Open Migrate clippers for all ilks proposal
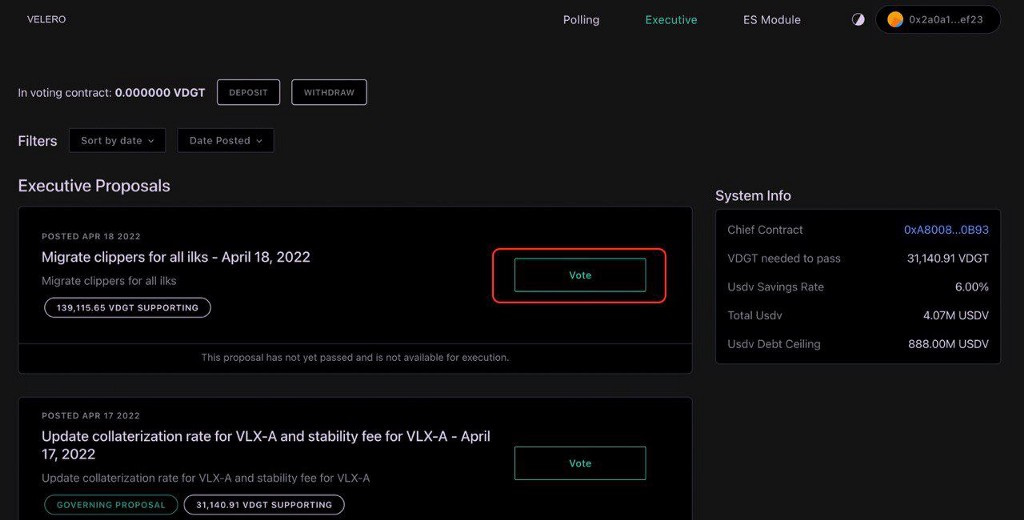 (176, 257)
